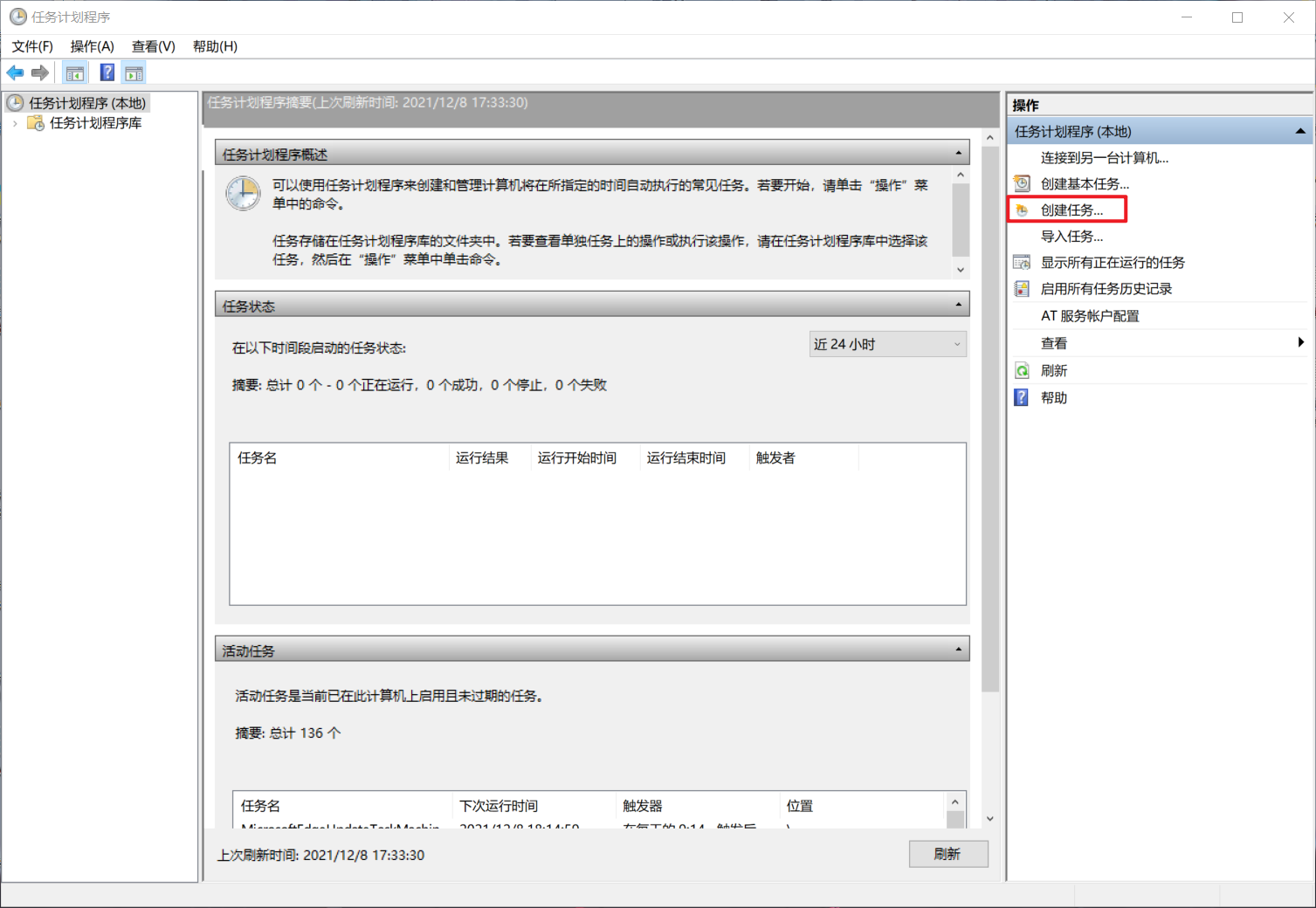Click the Back arrow toolbar icon
Screen dimensions: 1316x908
tap(15, 72)
